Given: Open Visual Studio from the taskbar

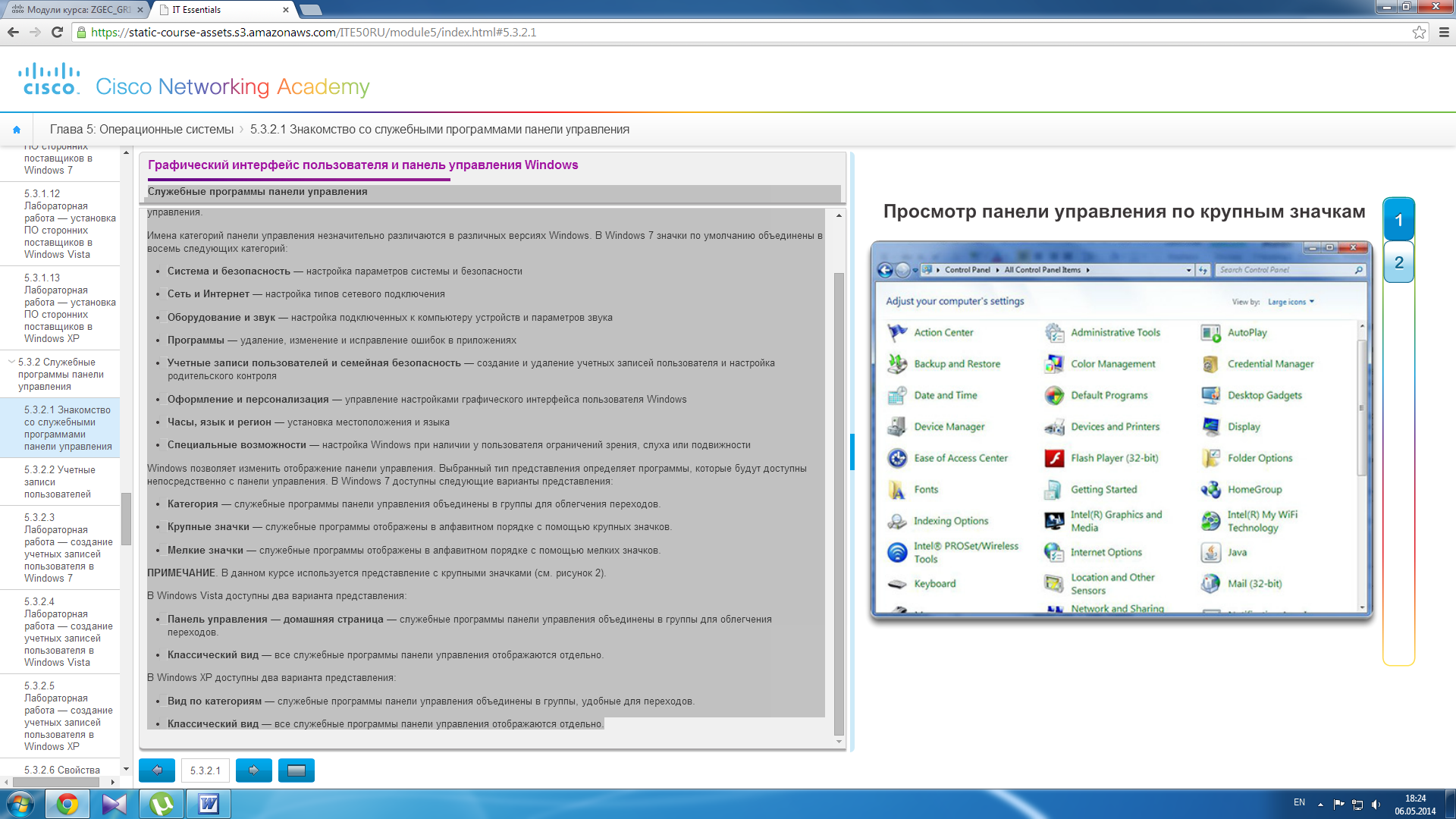Looking at the screenshot, I should 115,804.
